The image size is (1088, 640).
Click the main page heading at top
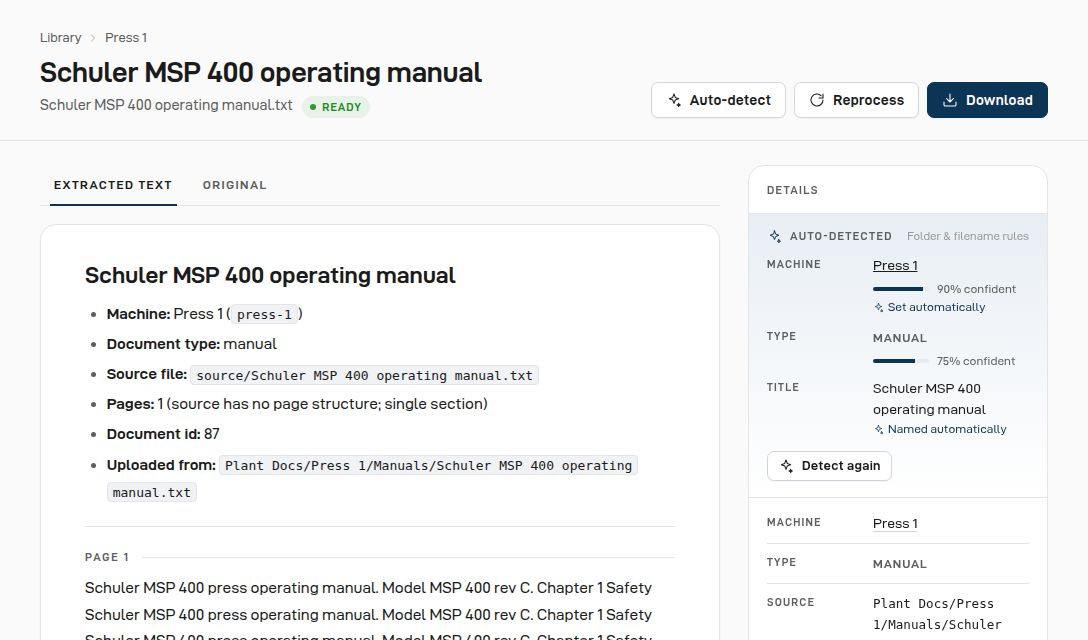(261, 72)
